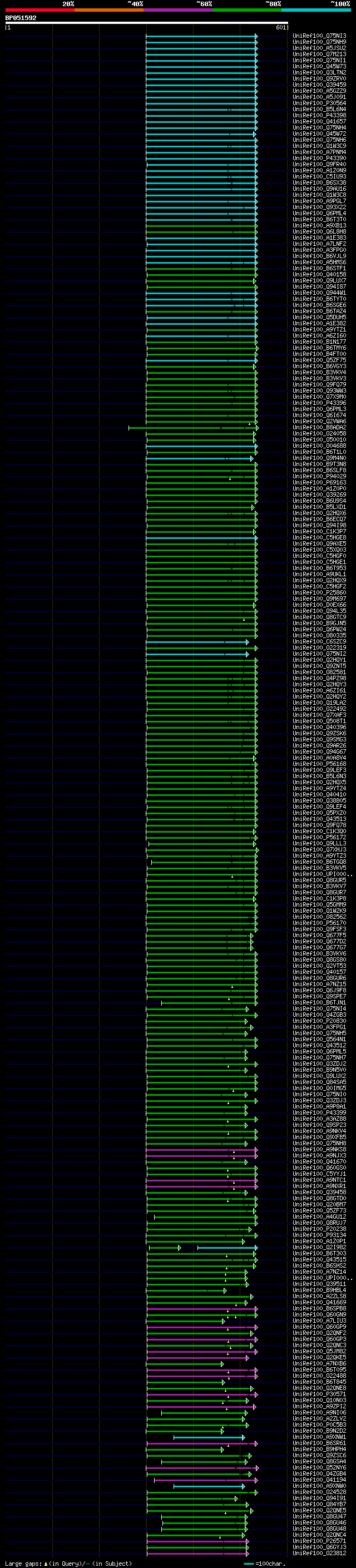Click UniRef100_C1K3P8 label
The height and width of the screenshot is (1568, 356).
pos(319,898)
